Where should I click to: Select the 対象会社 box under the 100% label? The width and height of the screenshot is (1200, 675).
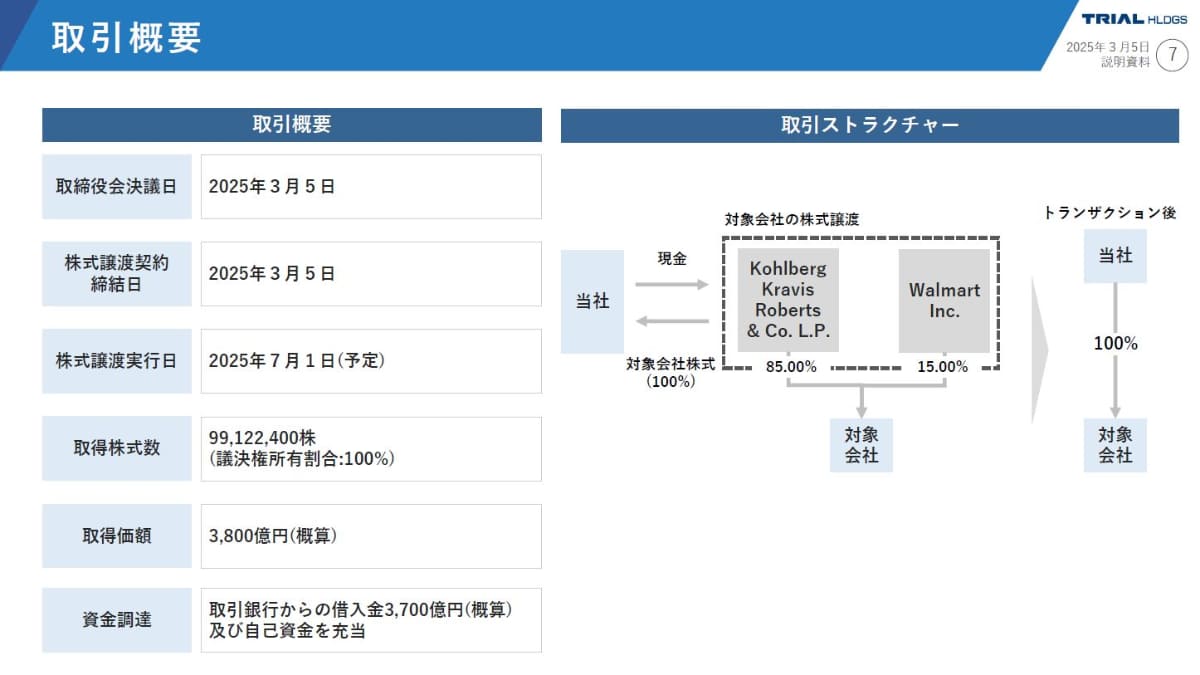click(x=1115, y=445)
